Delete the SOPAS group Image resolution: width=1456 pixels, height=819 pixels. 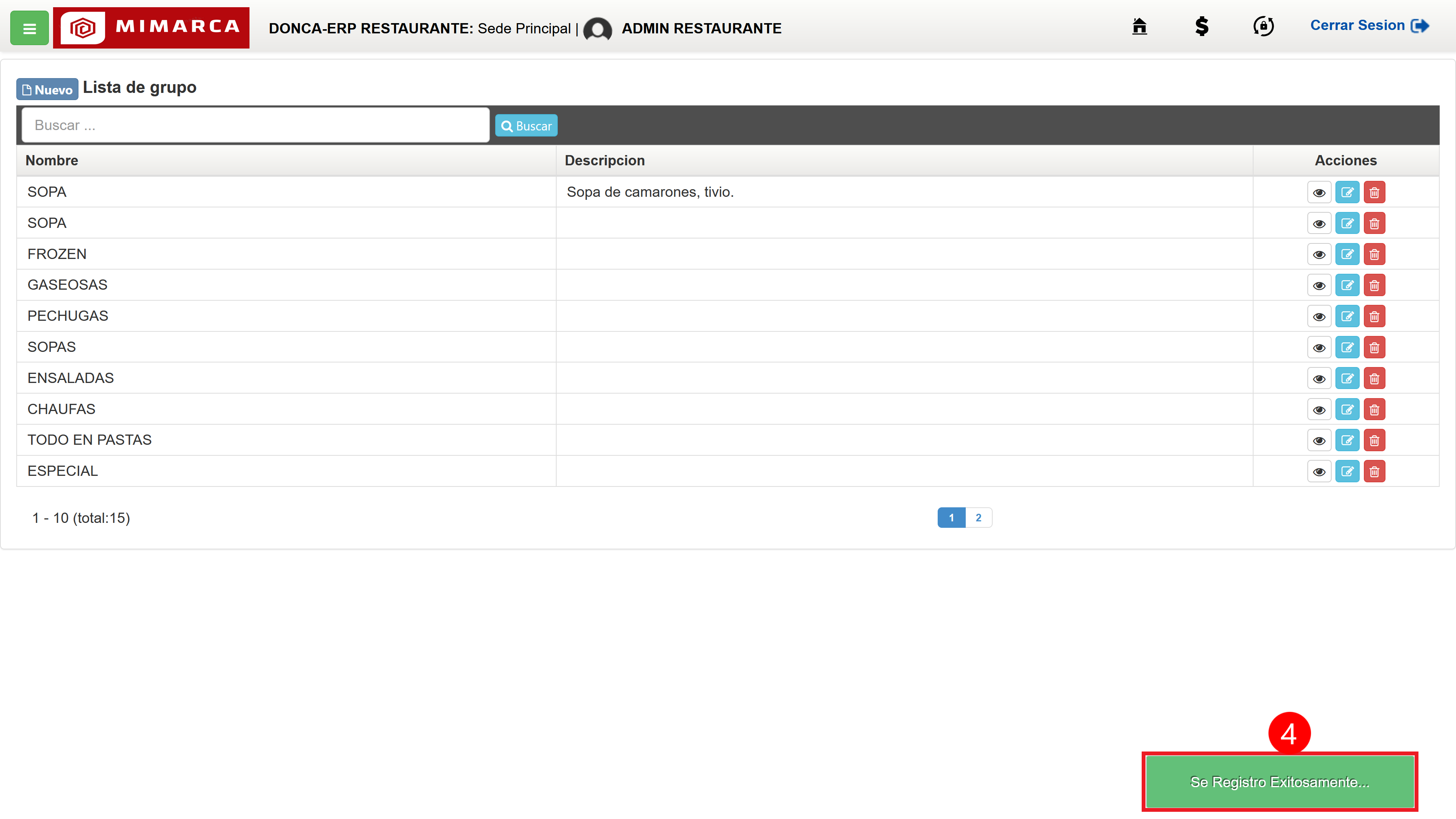click(1374, 348)
